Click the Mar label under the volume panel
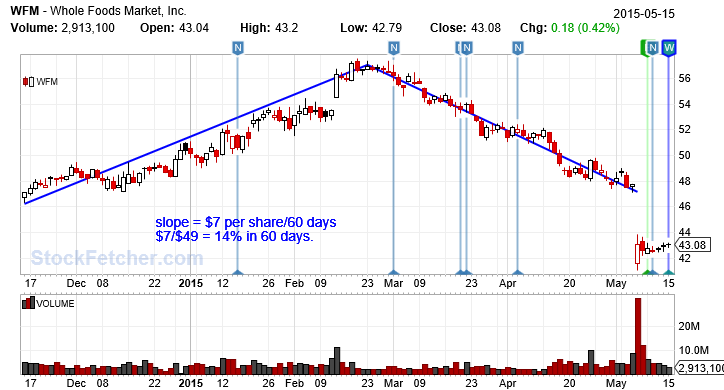 393,383
